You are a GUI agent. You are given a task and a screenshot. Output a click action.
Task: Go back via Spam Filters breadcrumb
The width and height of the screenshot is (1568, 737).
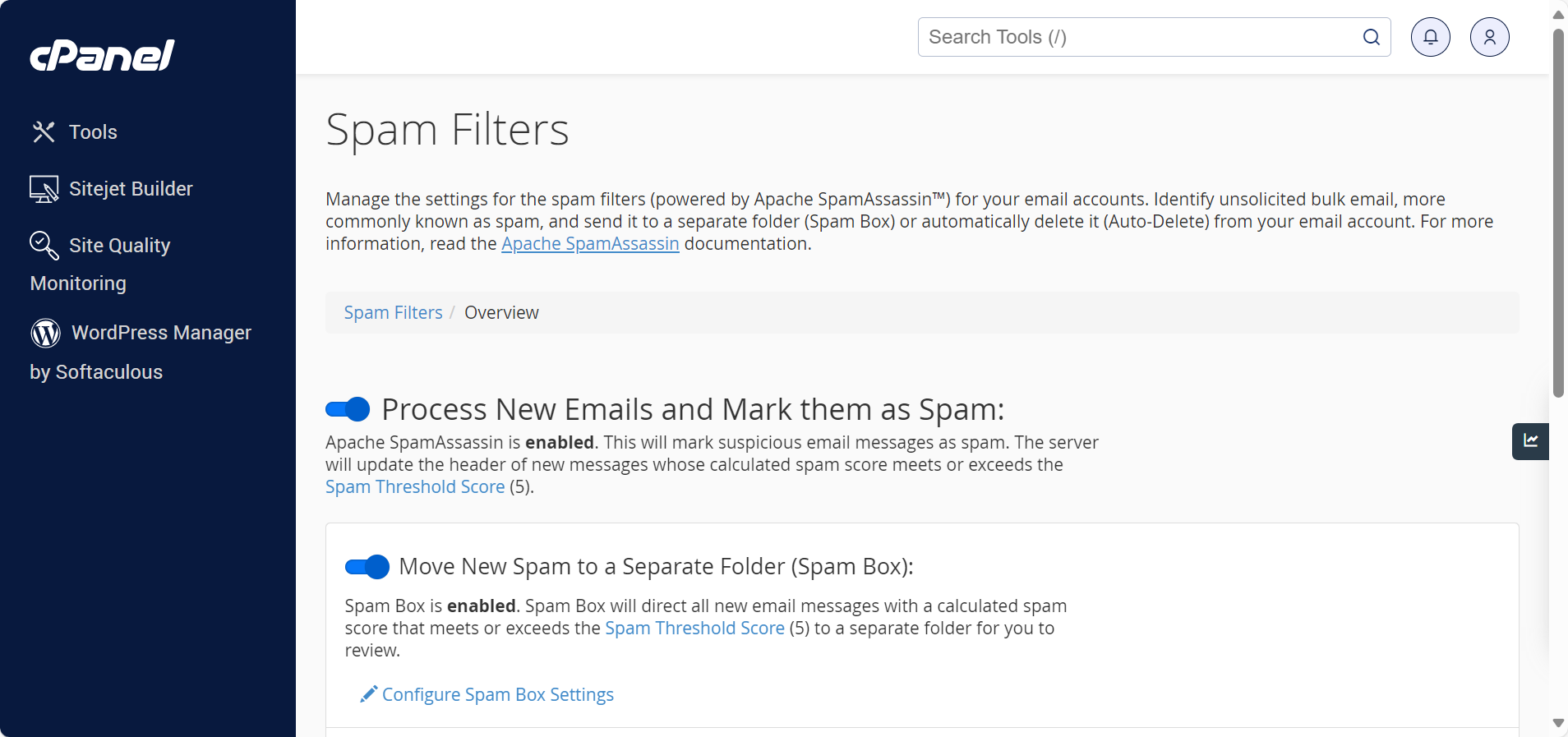click(393, 312)
